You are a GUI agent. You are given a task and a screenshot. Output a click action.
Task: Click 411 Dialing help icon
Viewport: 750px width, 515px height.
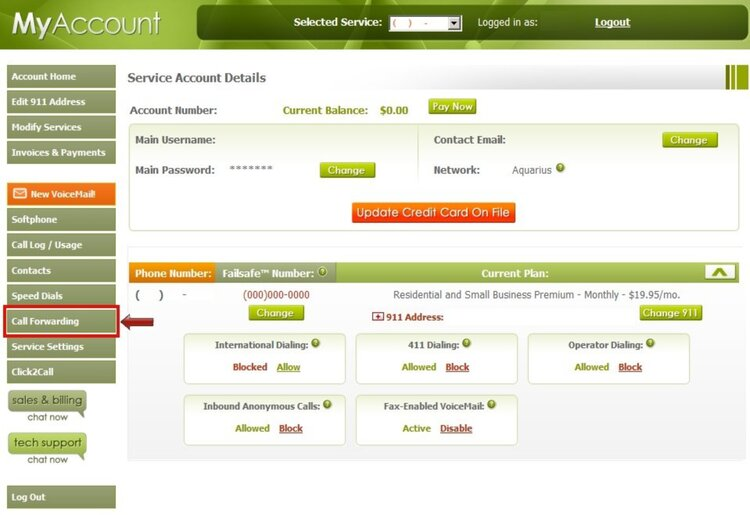[466, 344]
